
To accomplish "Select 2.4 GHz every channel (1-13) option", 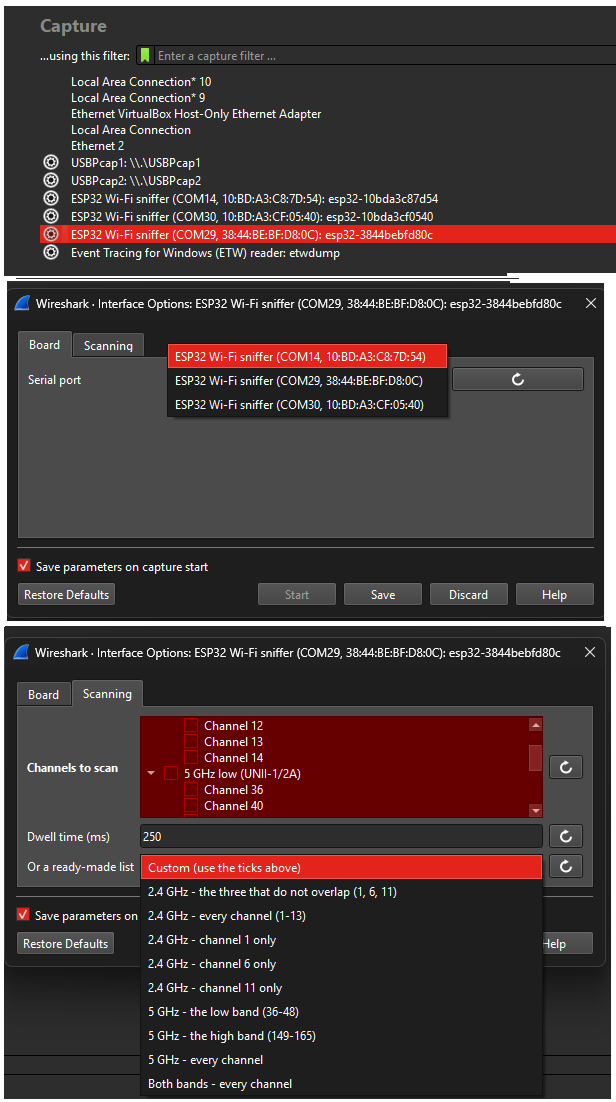I will (x=342, y=915).
